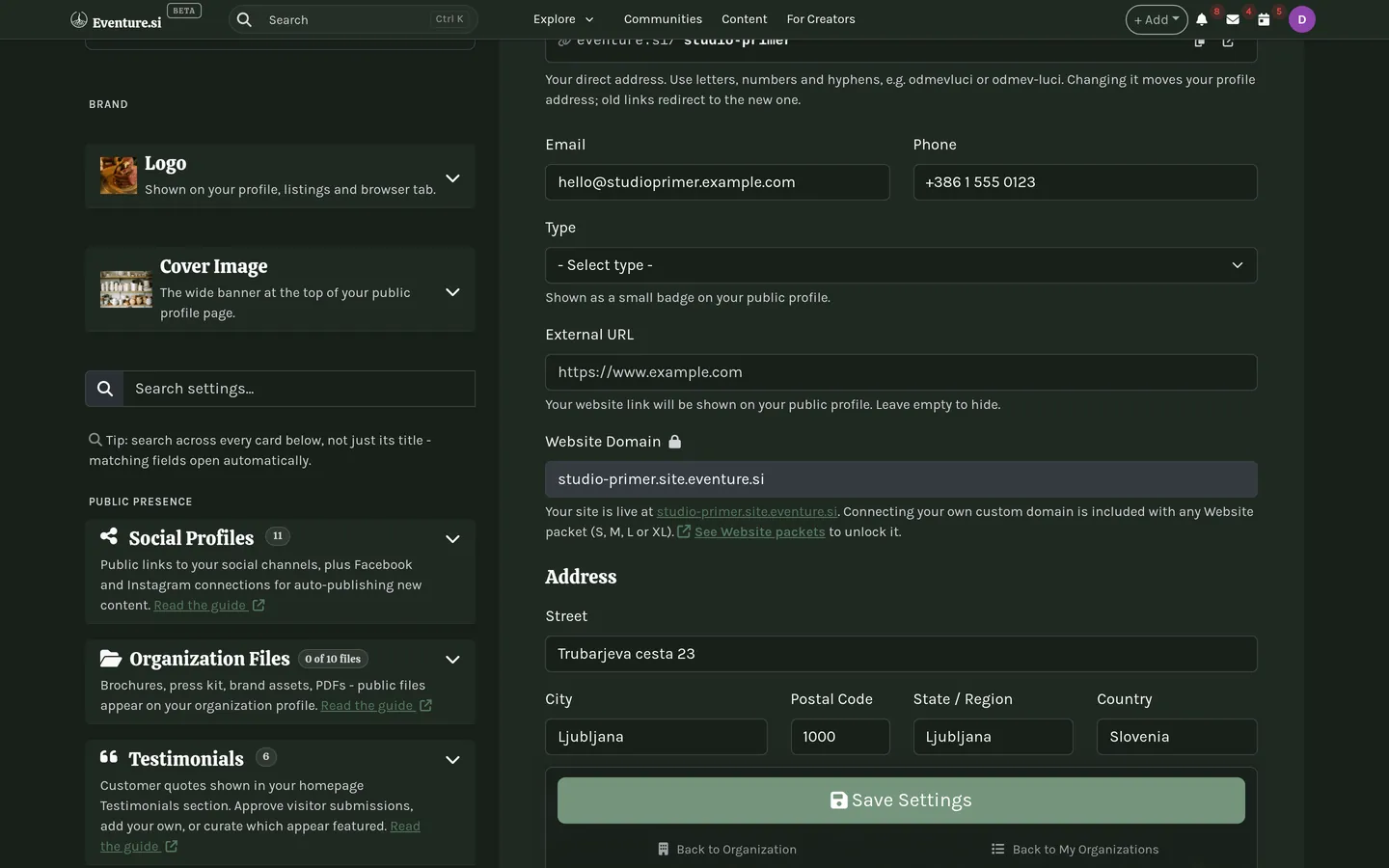
Task: Open Read the guide under Social Profiles
Action: point(200,605)
